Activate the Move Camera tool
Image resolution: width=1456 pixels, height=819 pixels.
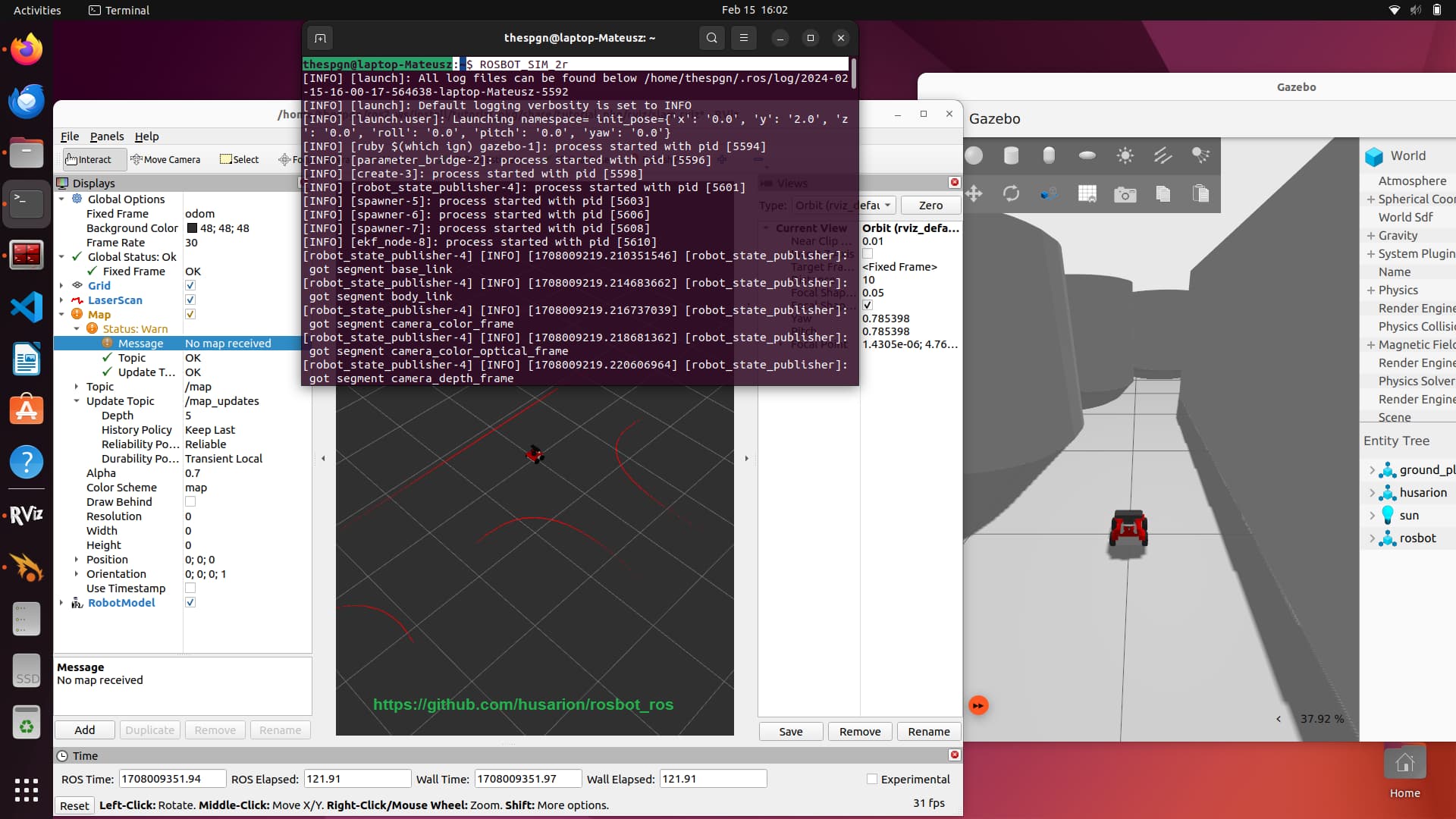[x=166, y=159]
